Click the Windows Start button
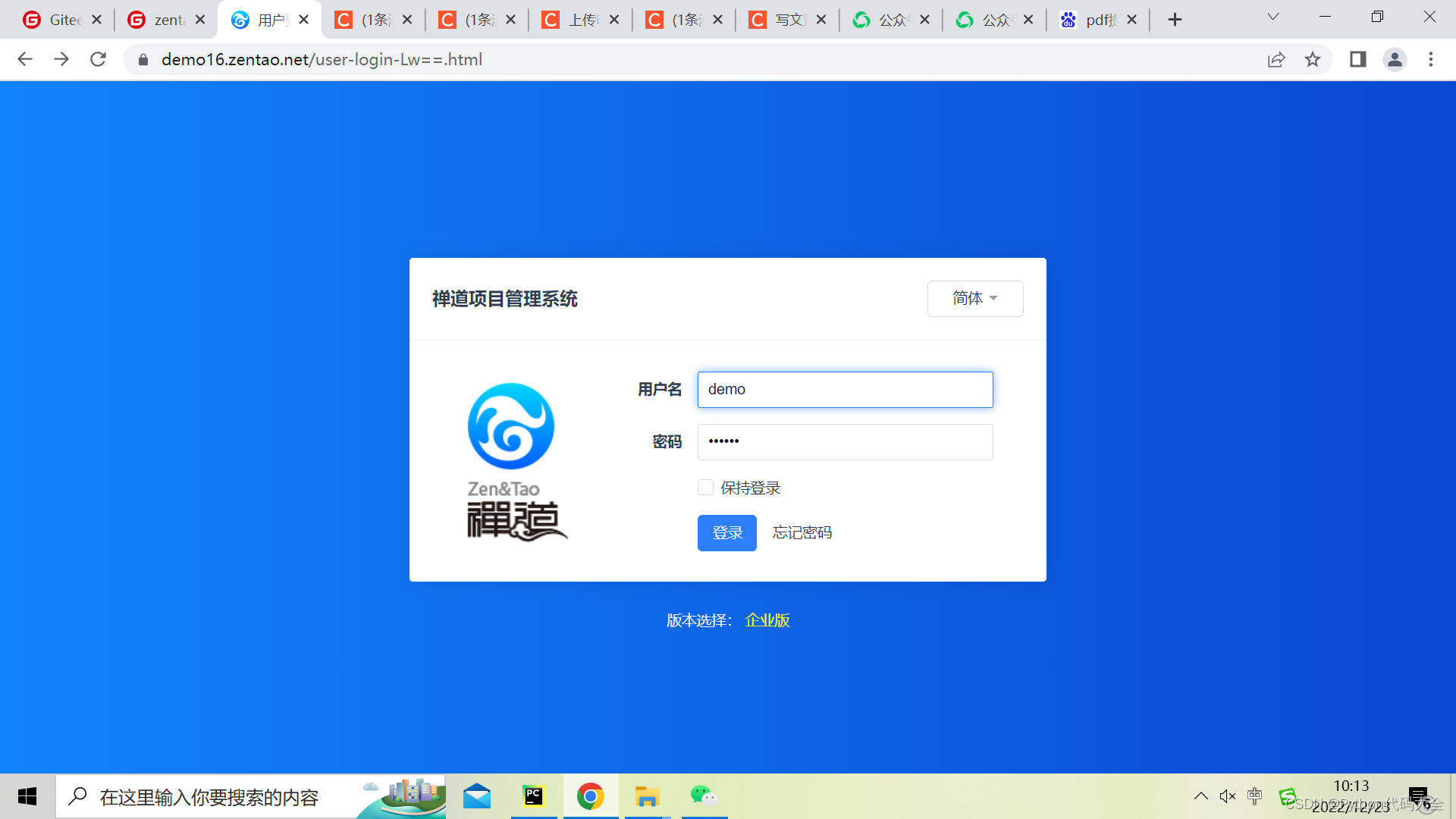This screenshot has width=1456, height=819. click(27, 796)
